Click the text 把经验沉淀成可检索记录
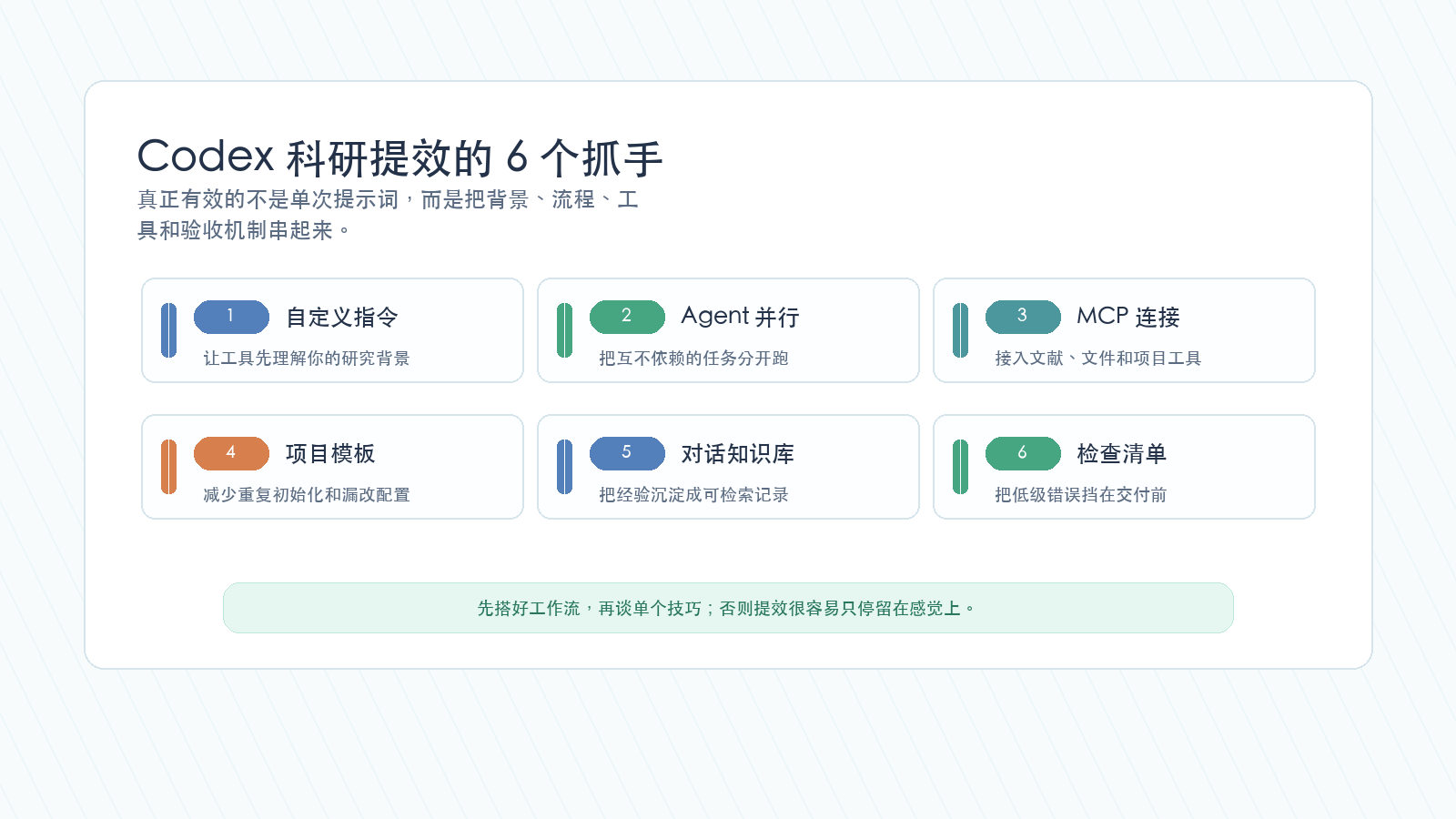Image resolution: width=1456 pixels, height=819 pixels. point(693,495)
